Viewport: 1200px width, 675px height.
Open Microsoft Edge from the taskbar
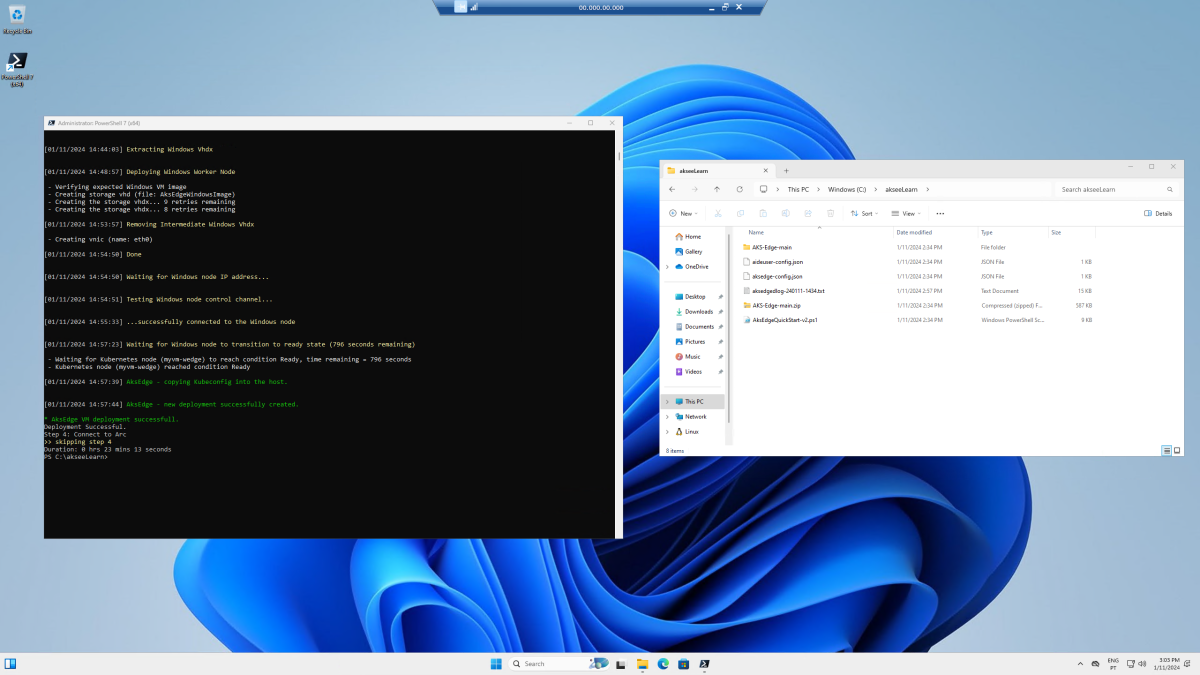(662, 663)
